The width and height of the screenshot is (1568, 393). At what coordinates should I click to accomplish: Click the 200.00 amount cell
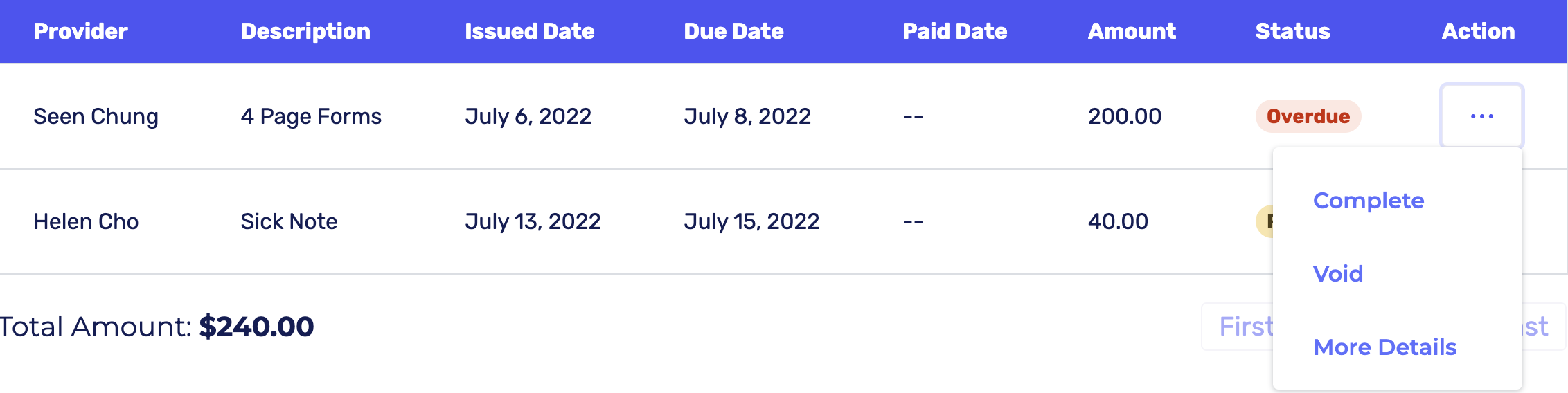coord(1124,116)
